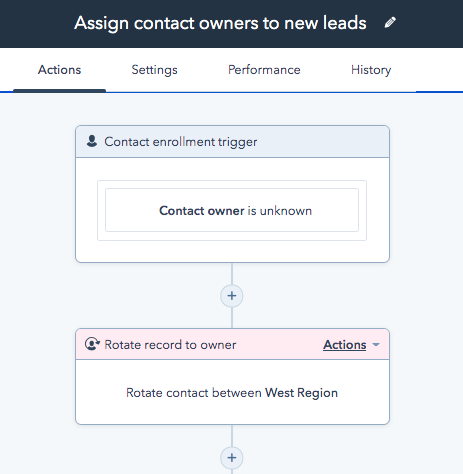Open the Actions link on Rotate record card
Viewport: 463px width, 474px height.
point(345,345)
